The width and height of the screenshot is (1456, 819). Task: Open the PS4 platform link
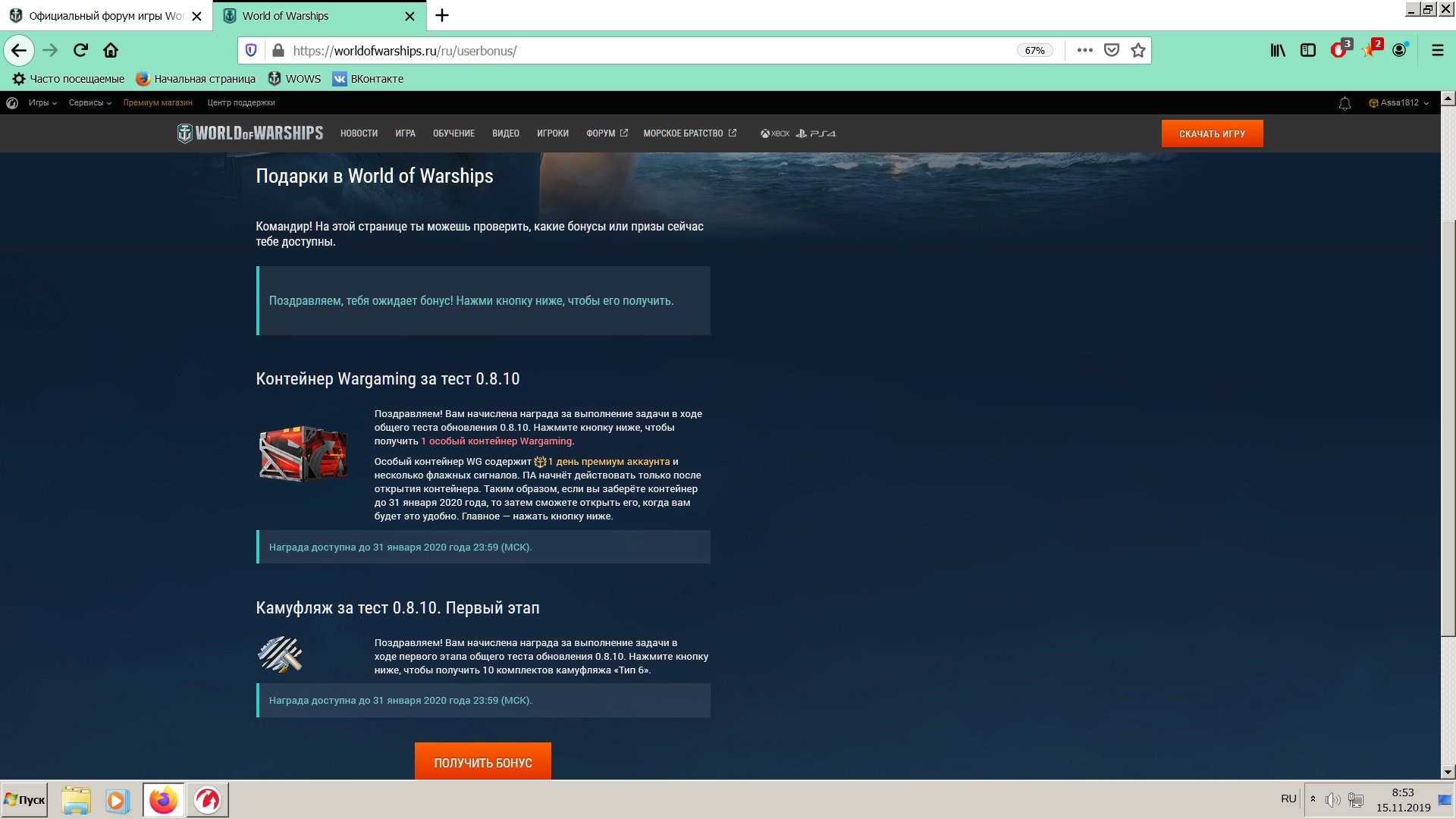816,133
